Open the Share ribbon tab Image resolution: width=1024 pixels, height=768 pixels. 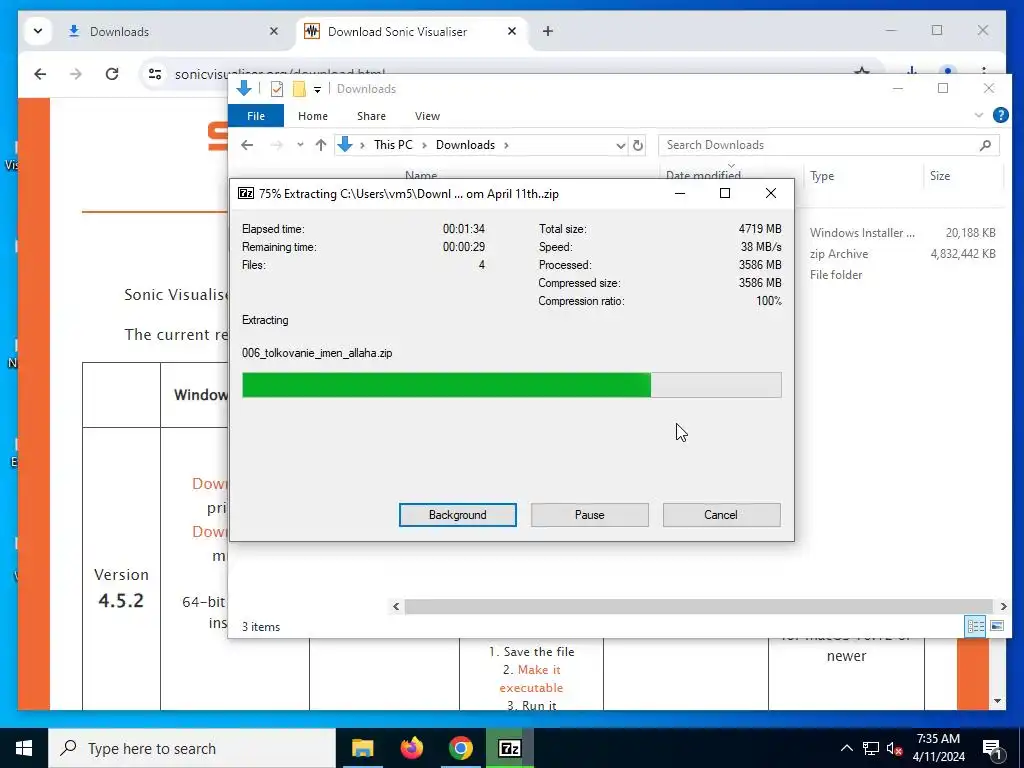click(371, 116)
